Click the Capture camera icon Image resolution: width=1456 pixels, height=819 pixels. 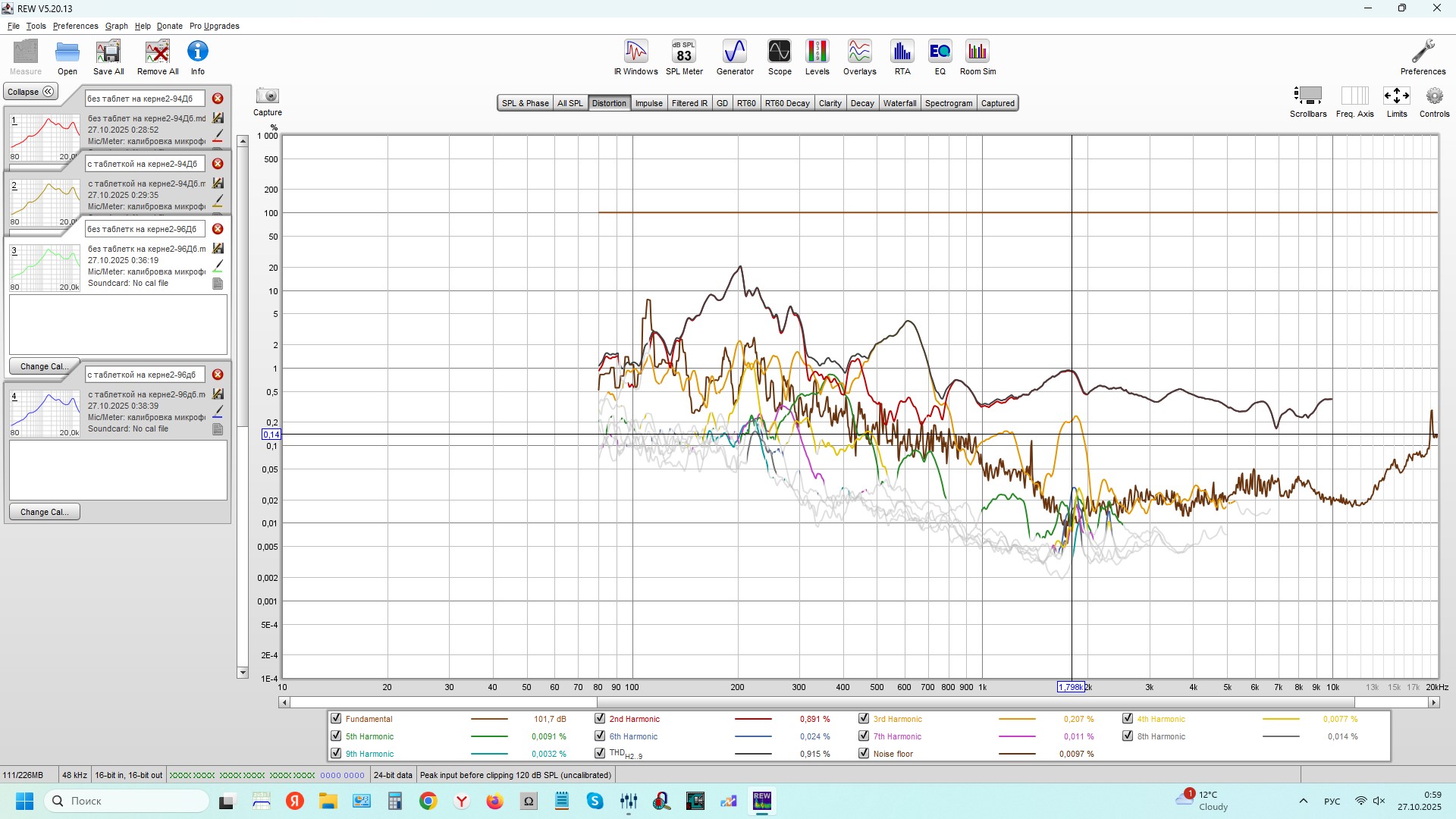[x=267, y=96]
